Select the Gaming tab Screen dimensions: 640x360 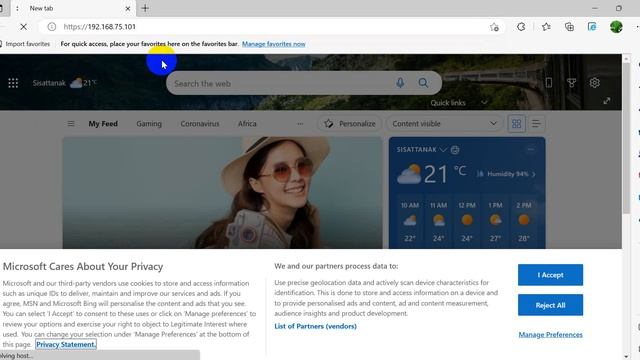tap(149, 123)
